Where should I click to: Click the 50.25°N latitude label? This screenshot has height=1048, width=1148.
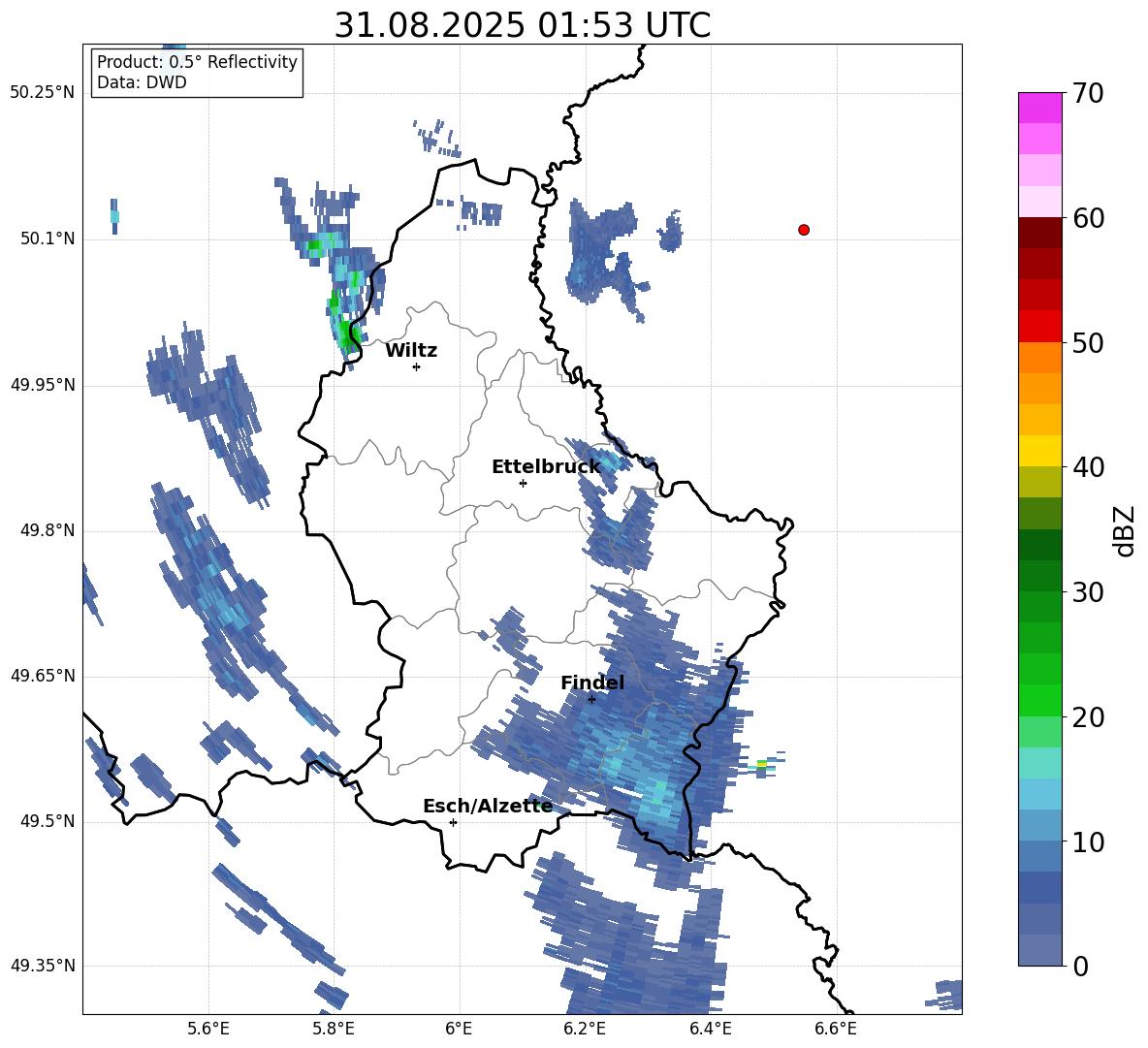pos(42,93)
